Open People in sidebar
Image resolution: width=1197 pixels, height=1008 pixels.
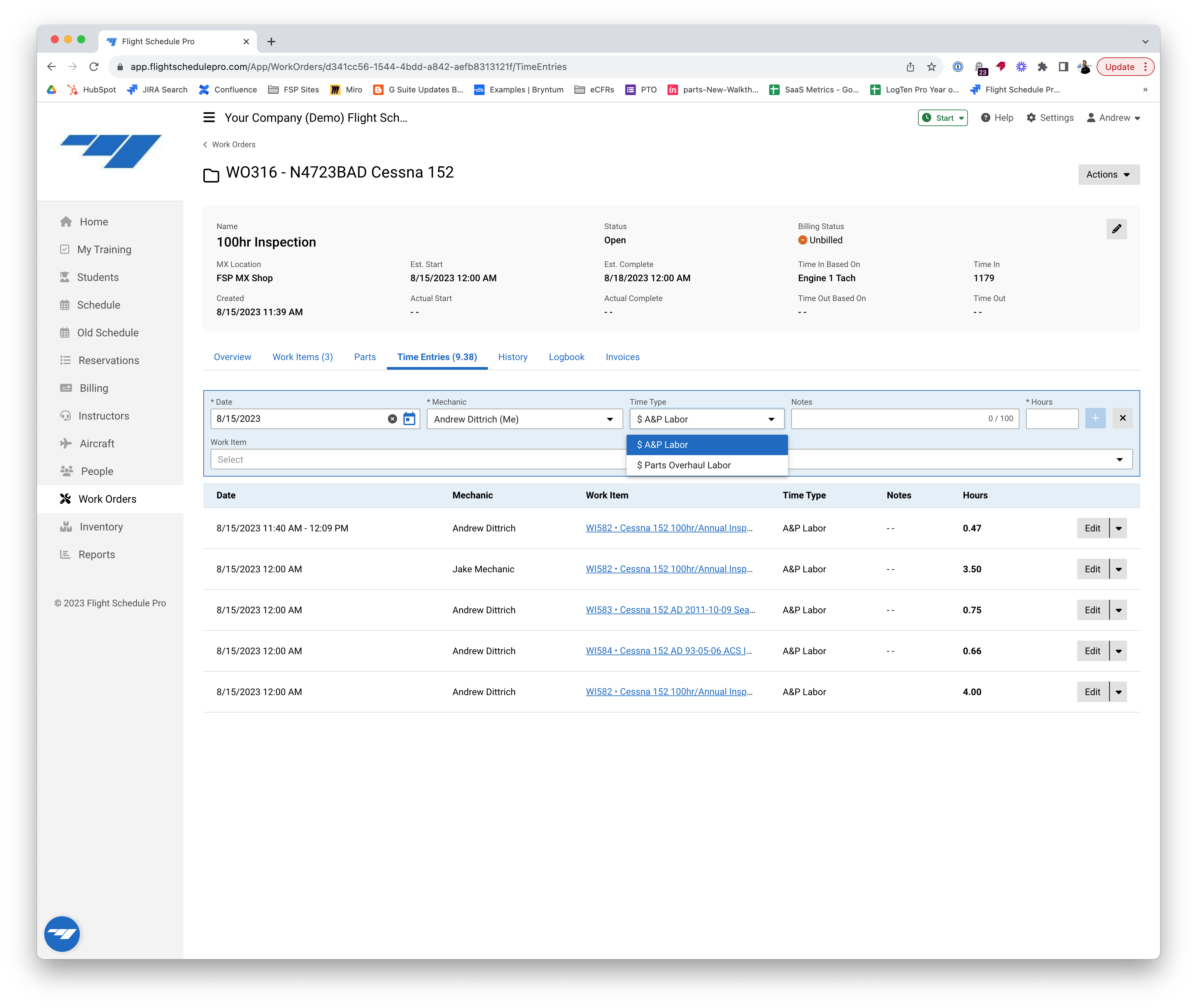(x=87, y=471)
